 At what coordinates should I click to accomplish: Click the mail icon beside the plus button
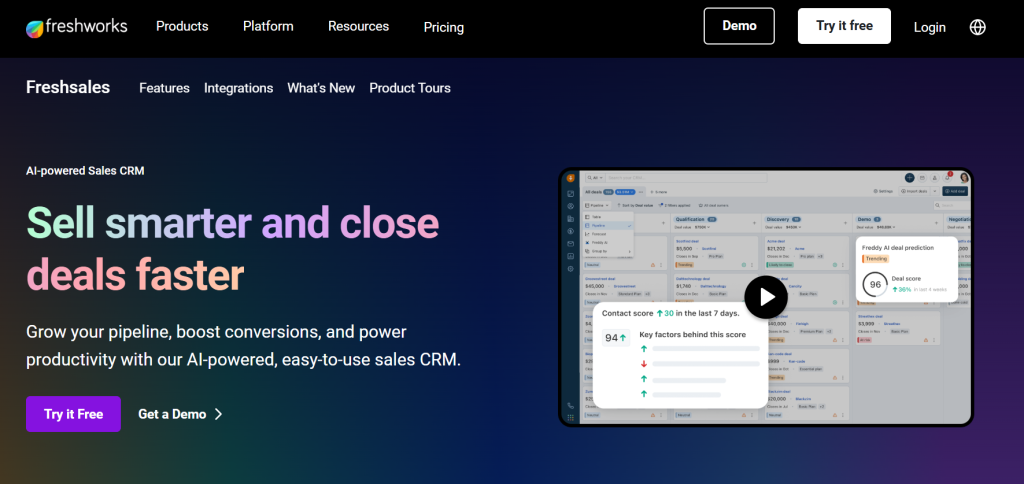(922, 178)
